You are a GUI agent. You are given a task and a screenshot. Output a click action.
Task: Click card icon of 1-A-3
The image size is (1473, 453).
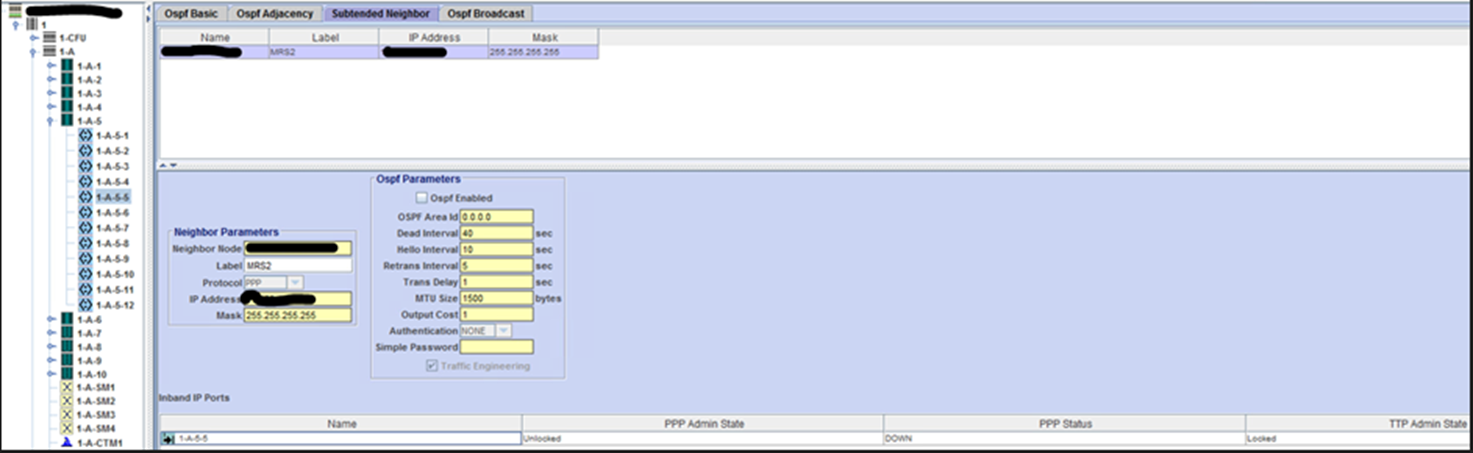67,93
